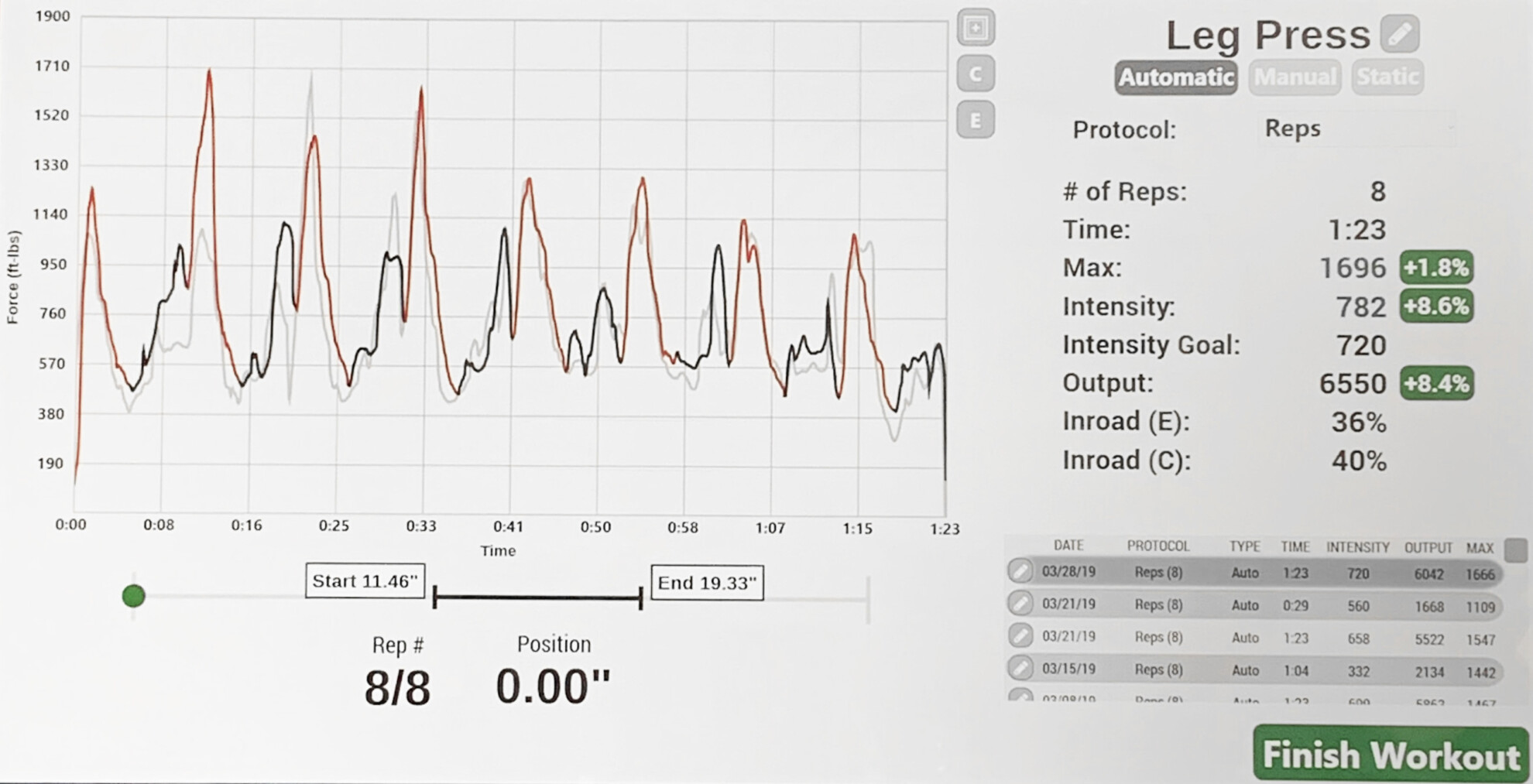1533x784 pixels.
Task: Click the +8.4% Output badge
Action: (1436, 384)
